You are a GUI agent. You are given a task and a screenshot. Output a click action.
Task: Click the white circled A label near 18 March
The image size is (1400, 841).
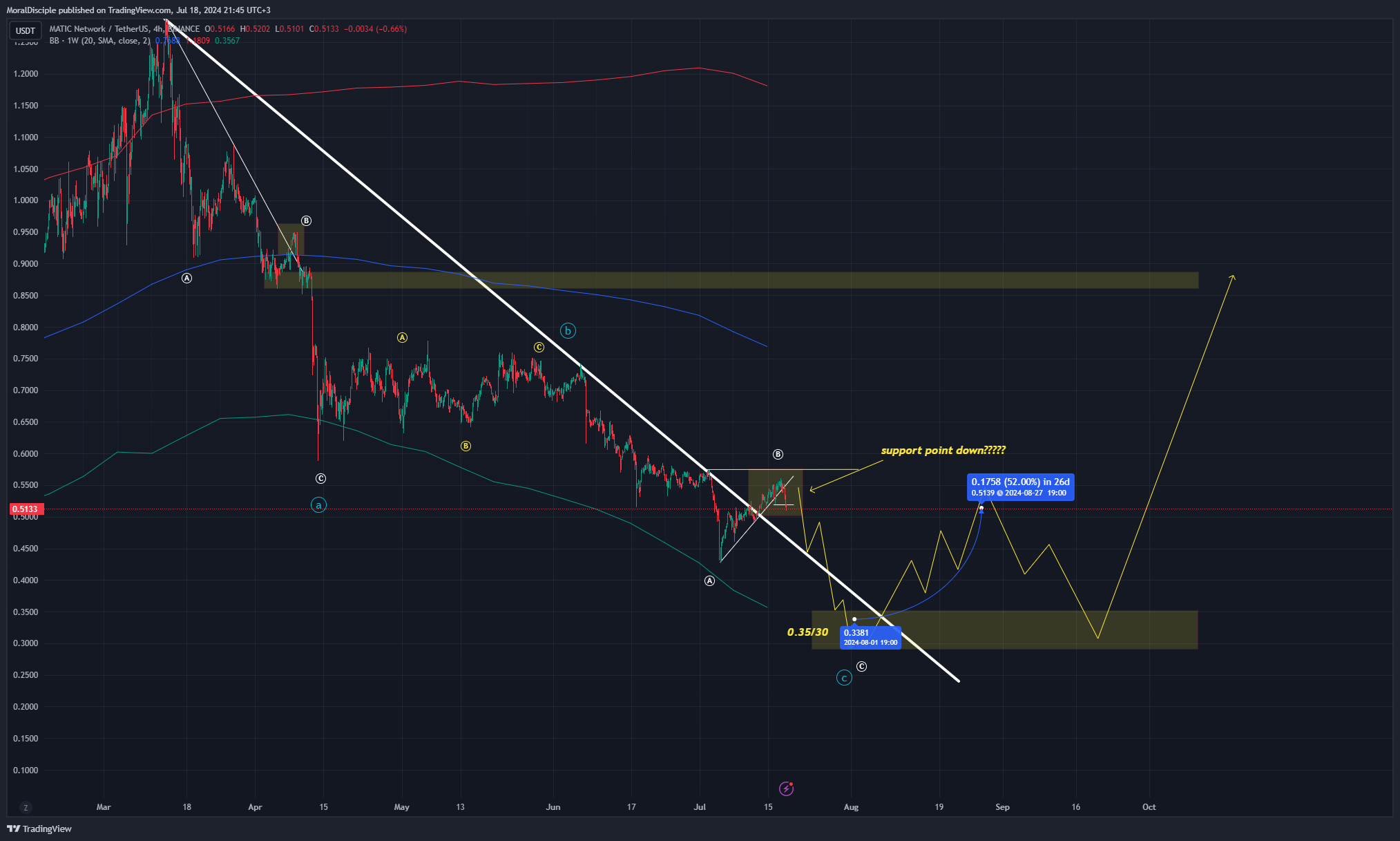(x=186, y=278)
